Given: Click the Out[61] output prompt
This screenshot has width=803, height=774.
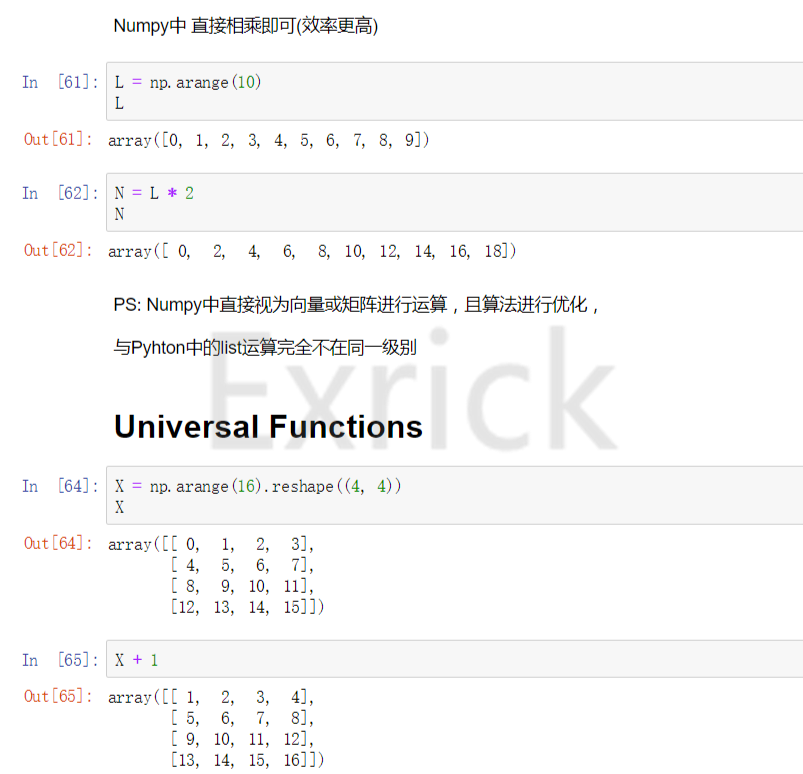Looking at the screenshot, I should 58,139.
